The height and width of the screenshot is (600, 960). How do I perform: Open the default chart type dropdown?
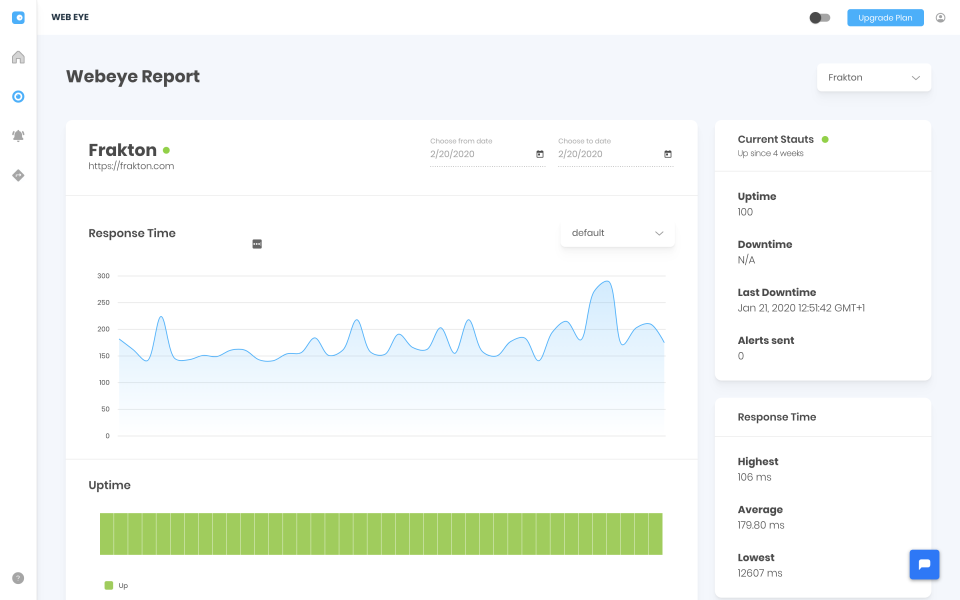pos(617,233)
